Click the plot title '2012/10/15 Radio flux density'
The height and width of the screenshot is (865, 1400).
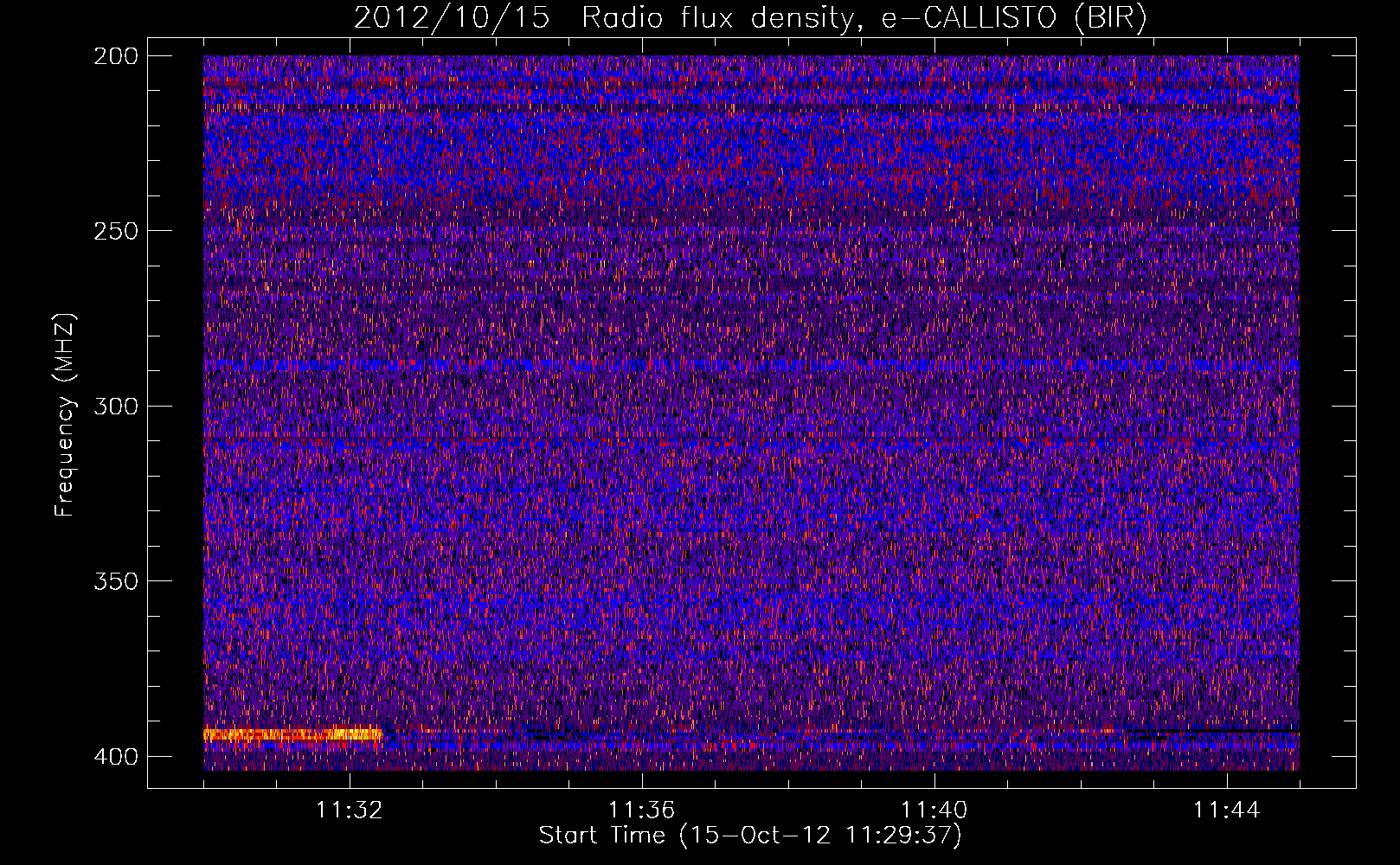(750, 18)
